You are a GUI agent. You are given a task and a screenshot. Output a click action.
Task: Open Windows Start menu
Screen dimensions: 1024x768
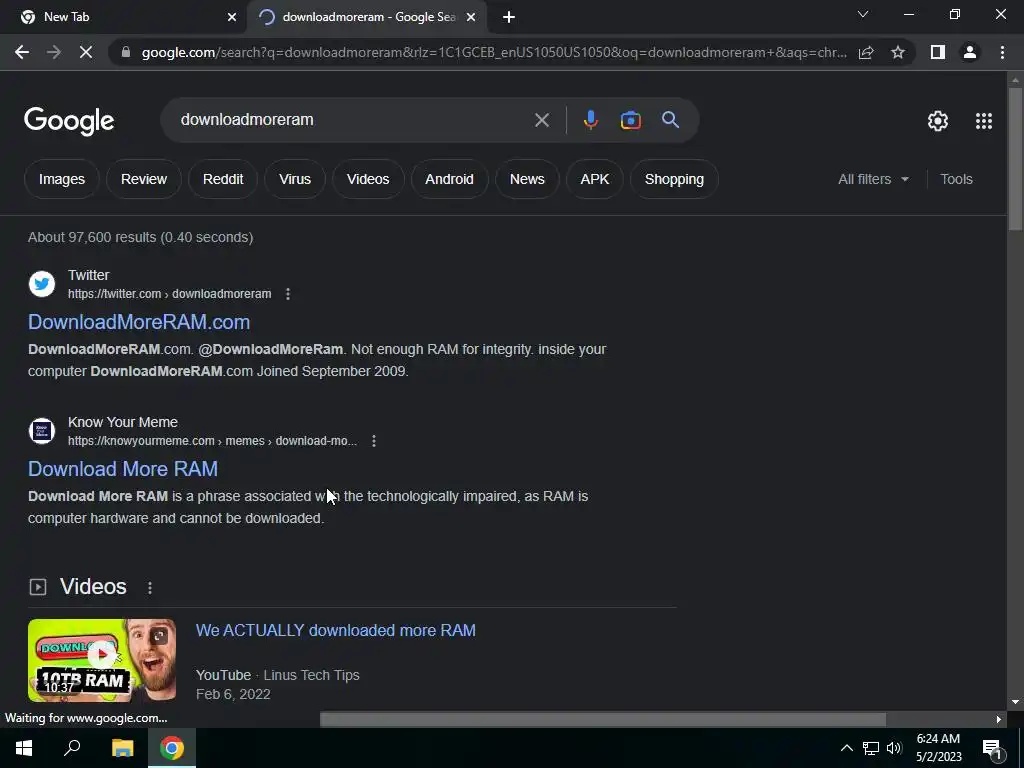point(24,748)
